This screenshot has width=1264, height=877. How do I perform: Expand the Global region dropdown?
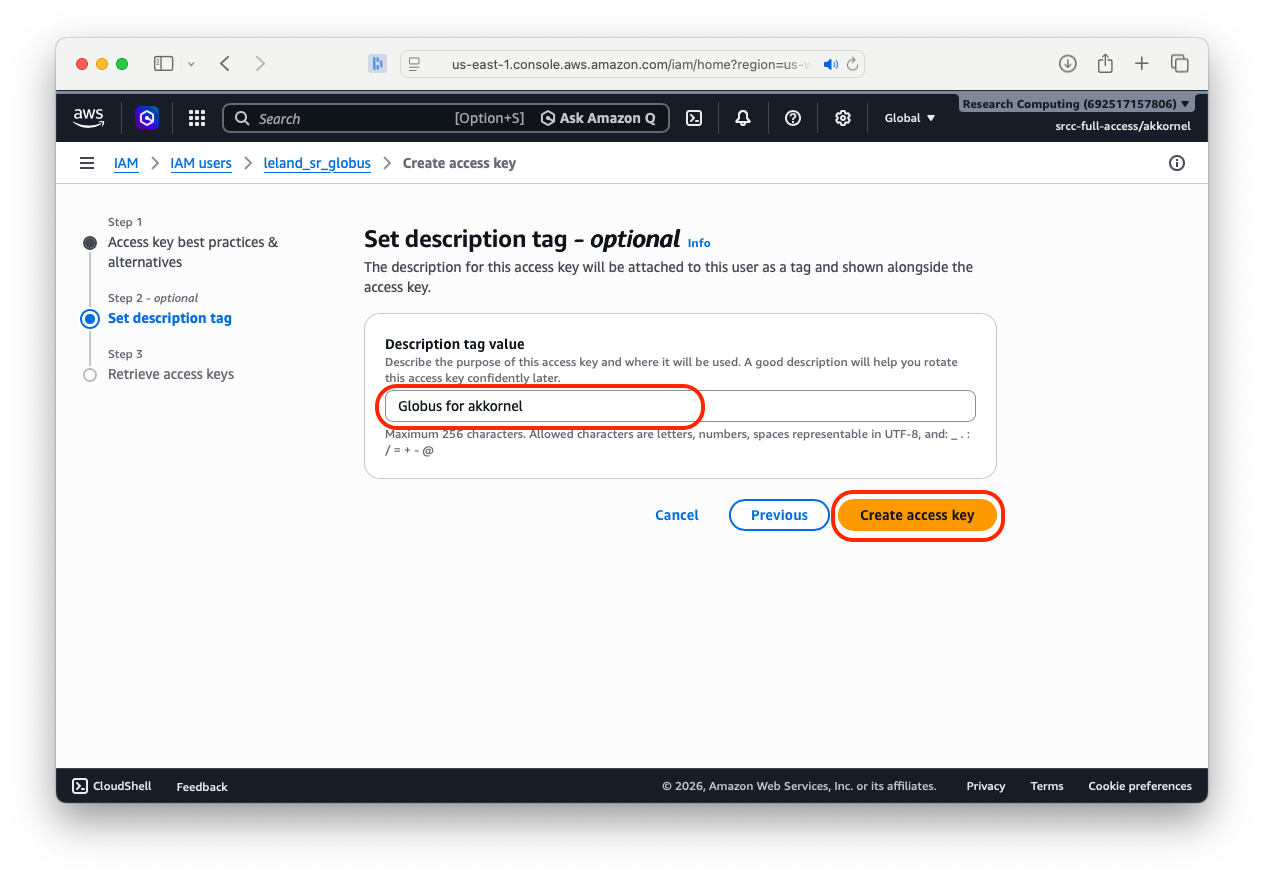click(910, 118)
